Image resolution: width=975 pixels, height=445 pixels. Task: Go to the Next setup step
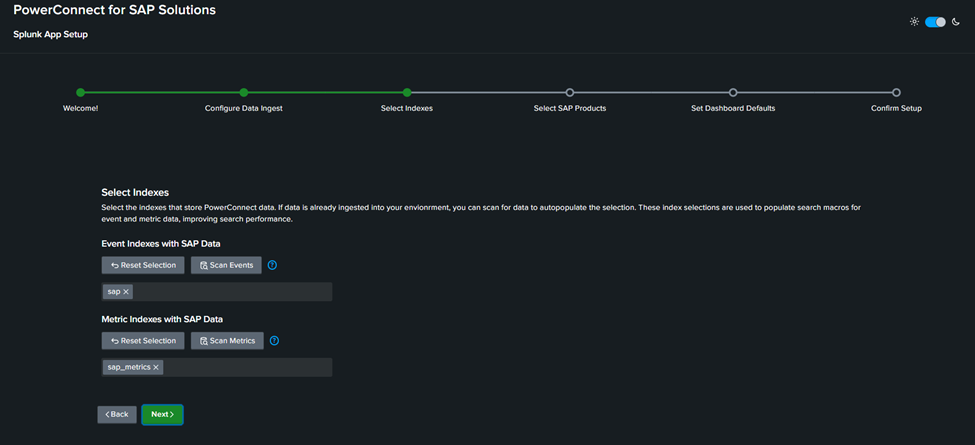point(162,414)
